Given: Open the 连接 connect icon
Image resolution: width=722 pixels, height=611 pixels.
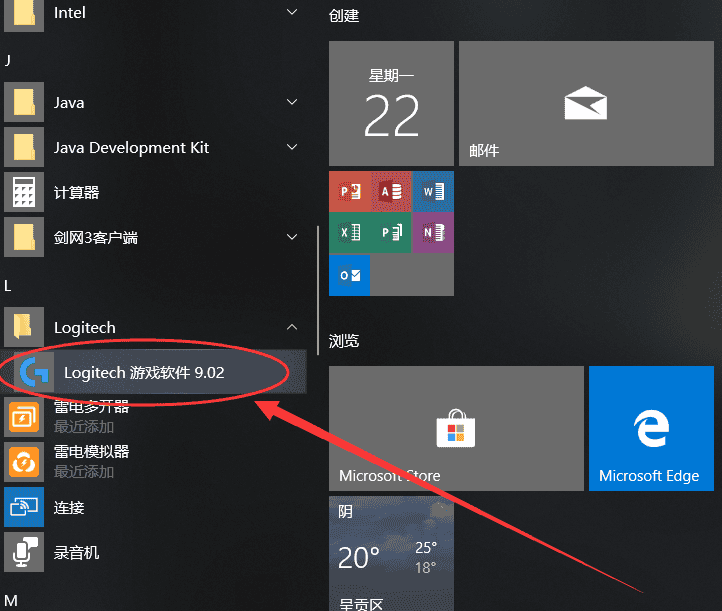Looking at the screenshot, I should coord(24,507).
